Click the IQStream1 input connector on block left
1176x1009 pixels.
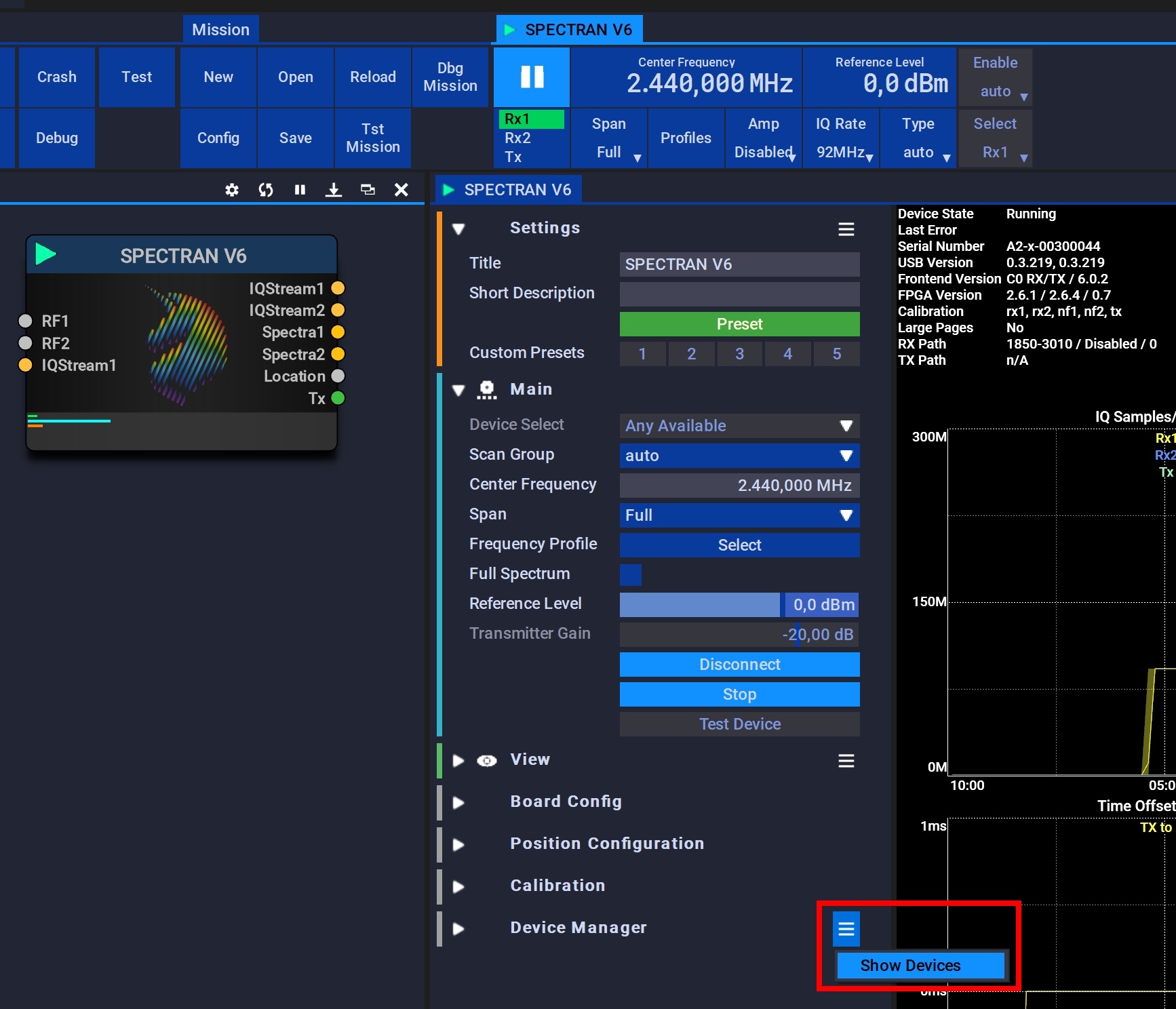[x=25, y=365]
